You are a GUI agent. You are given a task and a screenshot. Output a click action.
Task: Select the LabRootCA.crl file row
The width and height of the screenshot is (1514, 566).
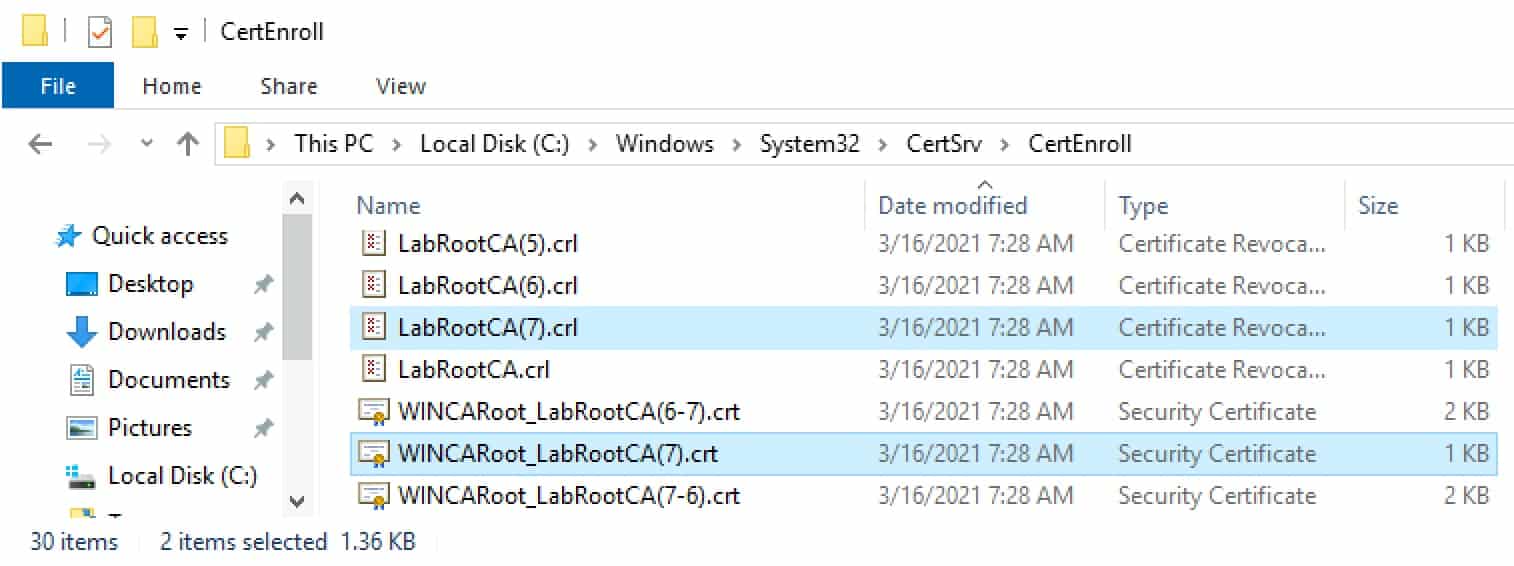[924, 369]
